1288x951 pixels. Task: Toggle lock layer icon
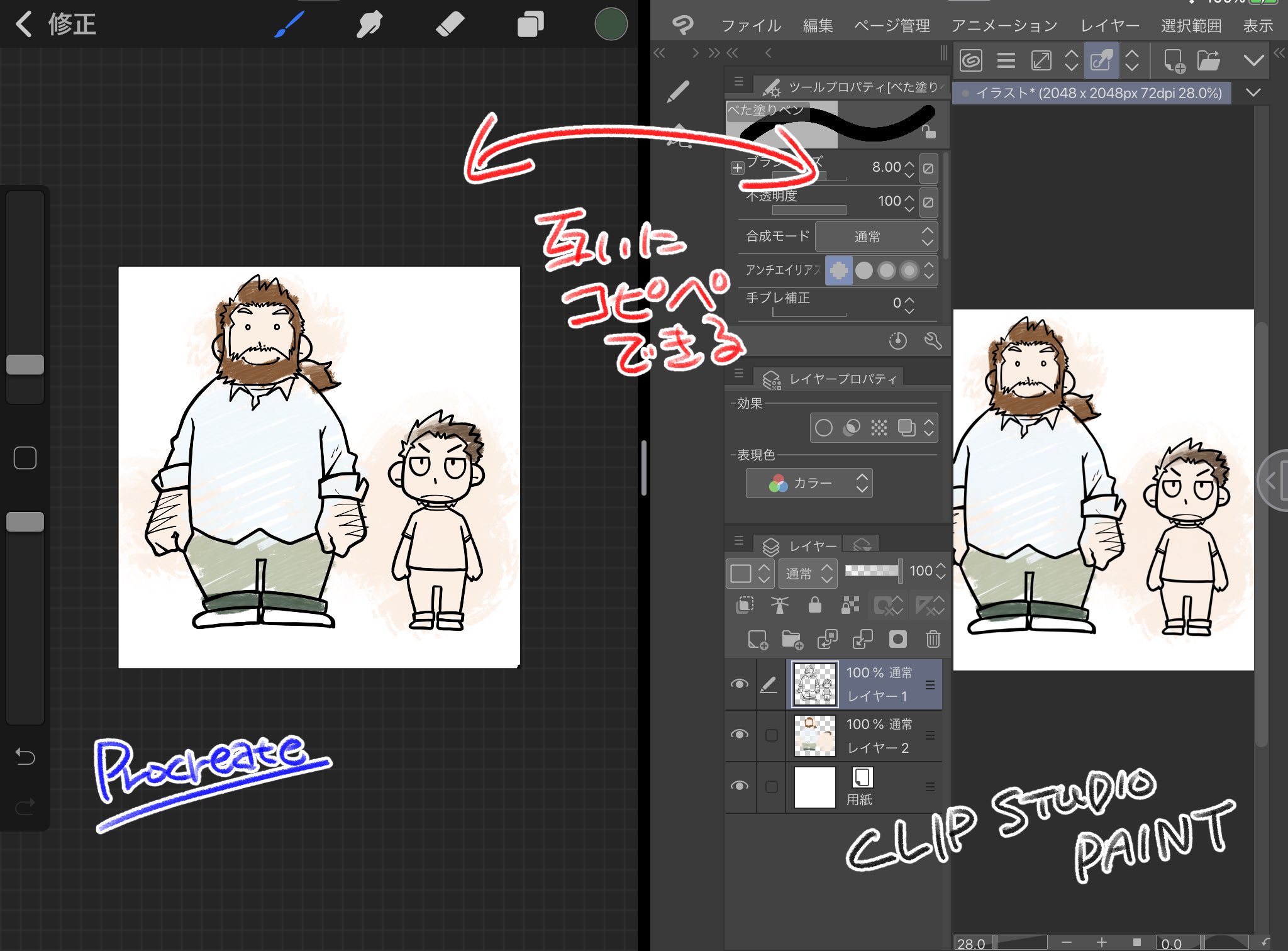click(815, 605)
